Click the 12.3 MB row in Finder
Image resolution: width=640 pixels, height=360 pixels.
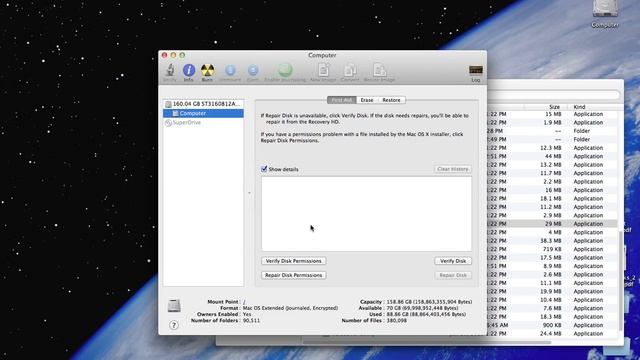pyautogui.click(x=552, y=148)
